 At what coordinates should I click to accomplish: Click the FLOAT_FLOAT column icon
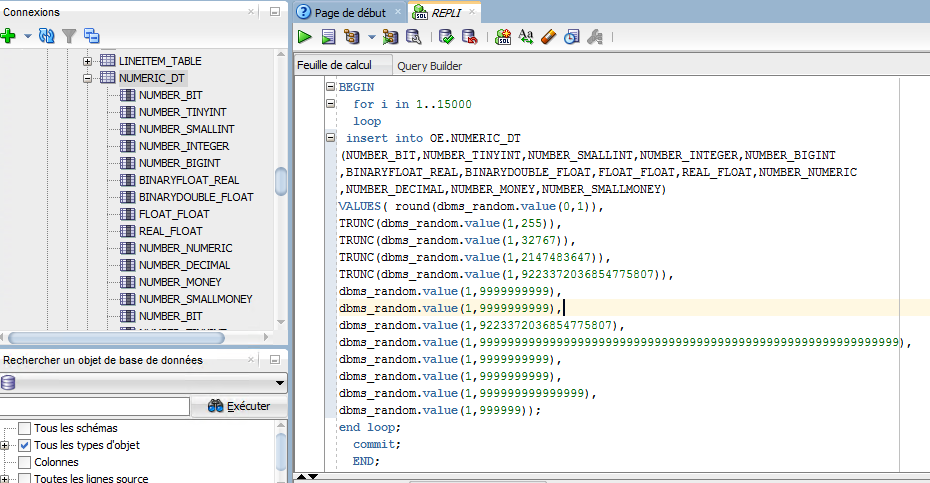coord(128,214)
